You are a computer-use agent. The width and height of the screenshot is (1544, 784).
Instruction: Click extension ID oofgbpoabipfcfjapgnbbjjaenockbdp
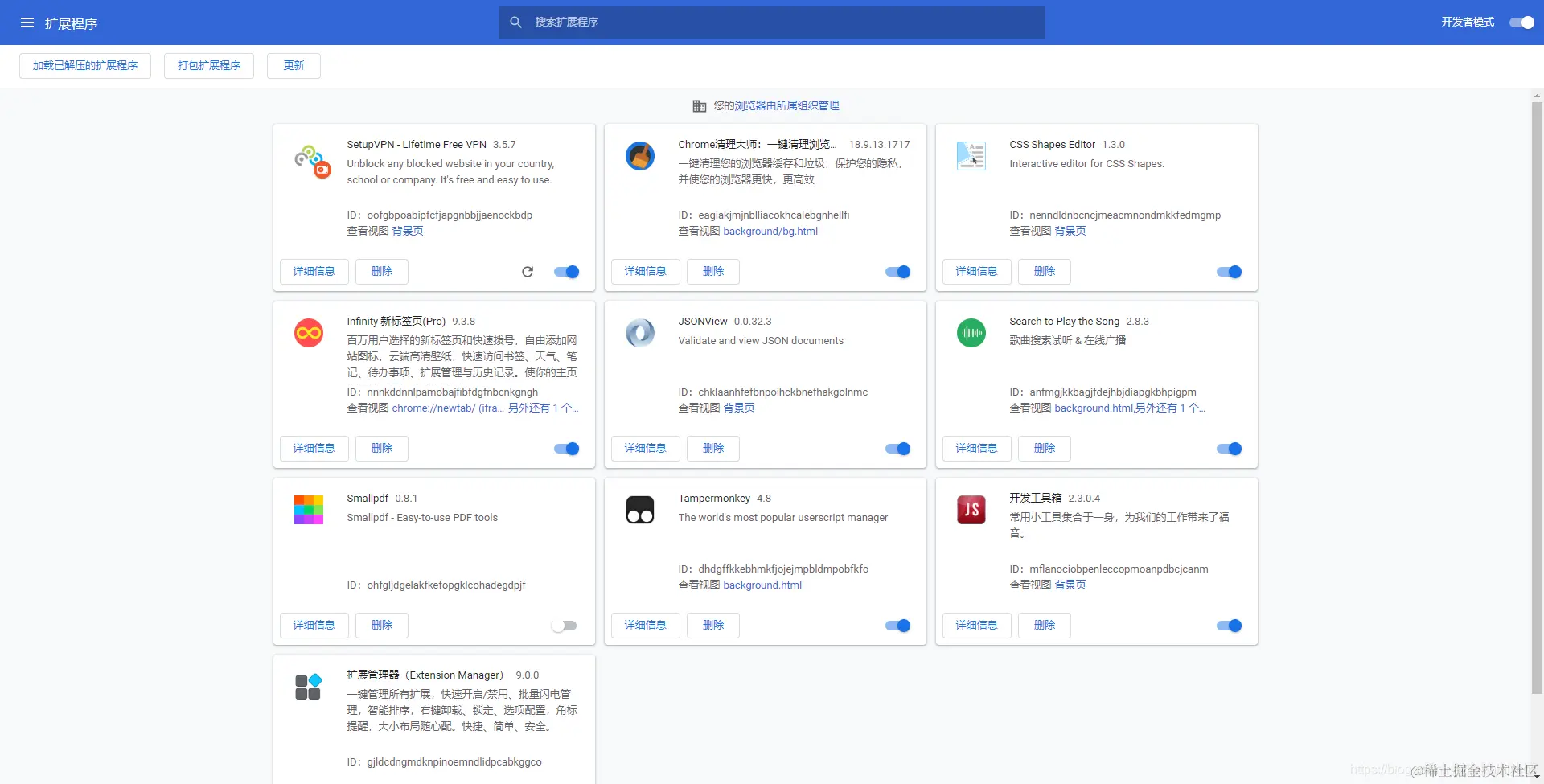(x=450, y=215)
